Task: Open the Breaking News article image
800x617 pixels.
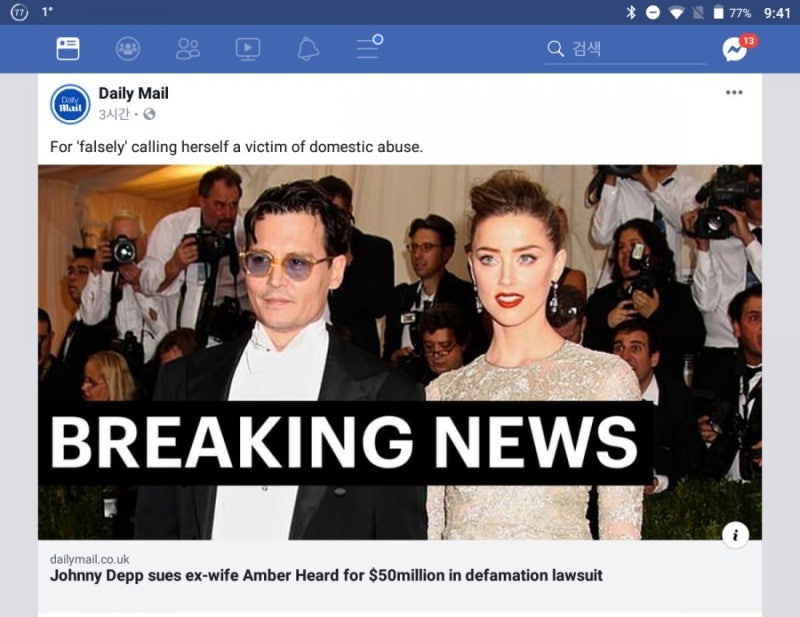Action: [400, 352]
